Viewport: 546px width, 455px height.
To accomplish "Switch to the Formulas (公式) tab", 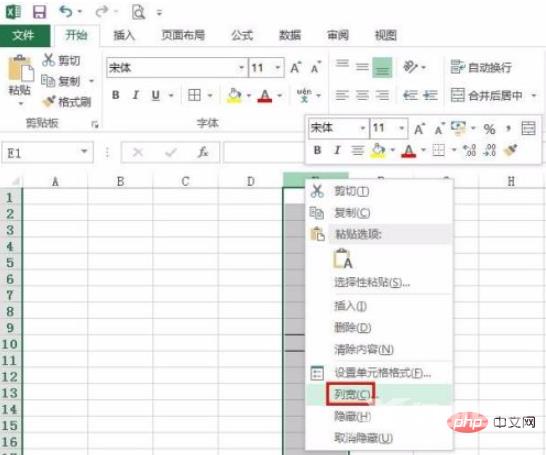I will (x=242, y=35).
